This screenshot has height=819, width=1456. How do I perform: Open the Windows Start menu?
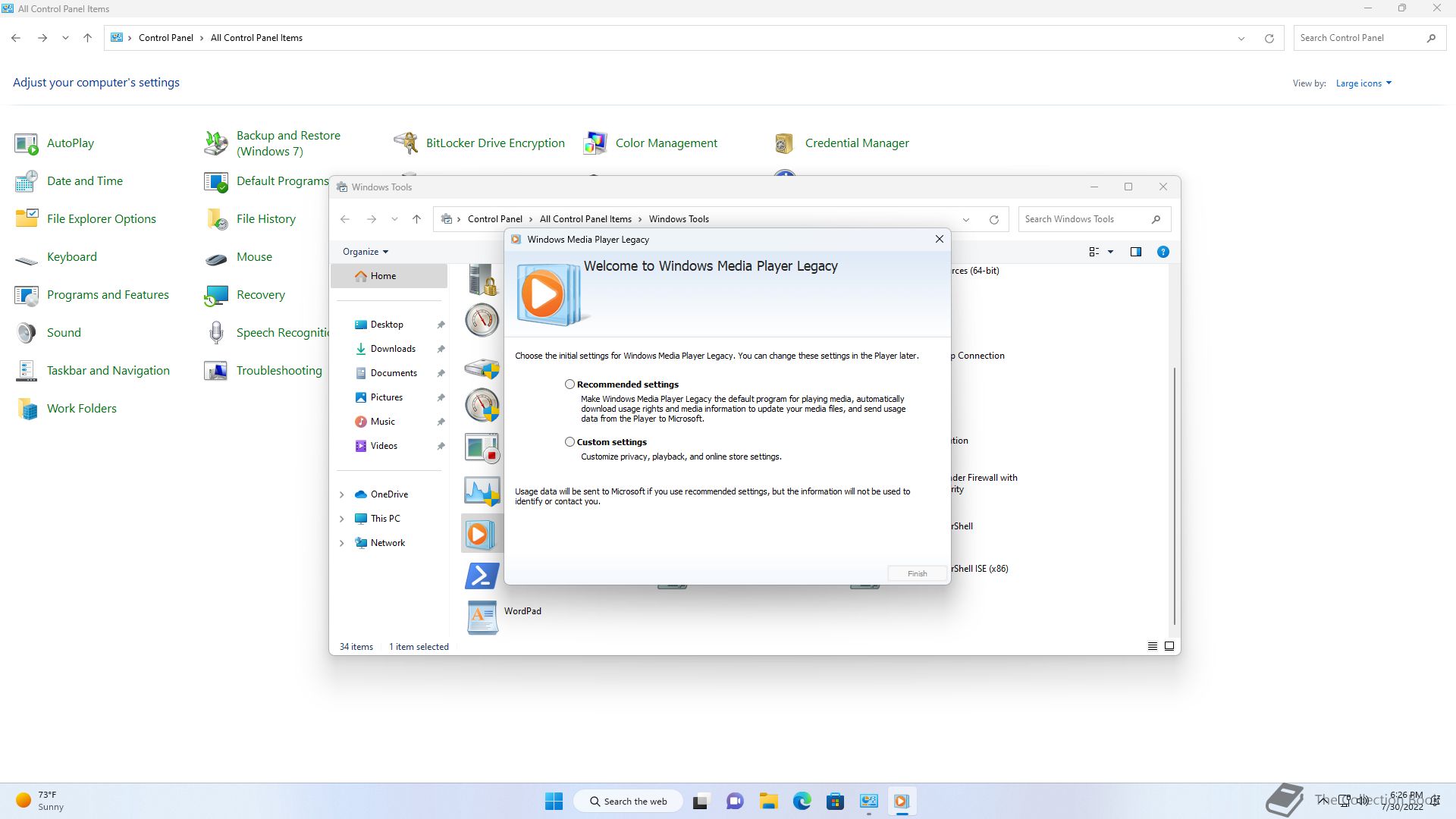(x=554, y=801)
